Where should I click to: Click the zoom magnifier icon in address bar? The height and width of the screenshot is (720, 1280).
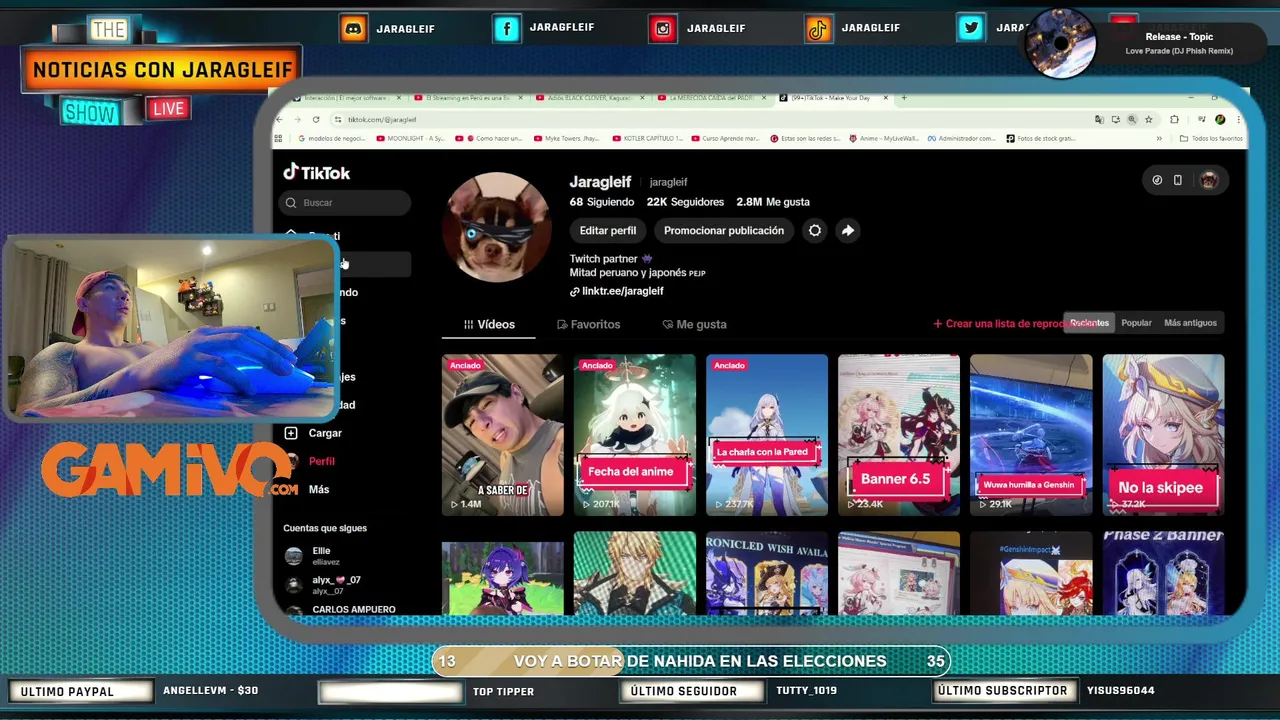1132,119
